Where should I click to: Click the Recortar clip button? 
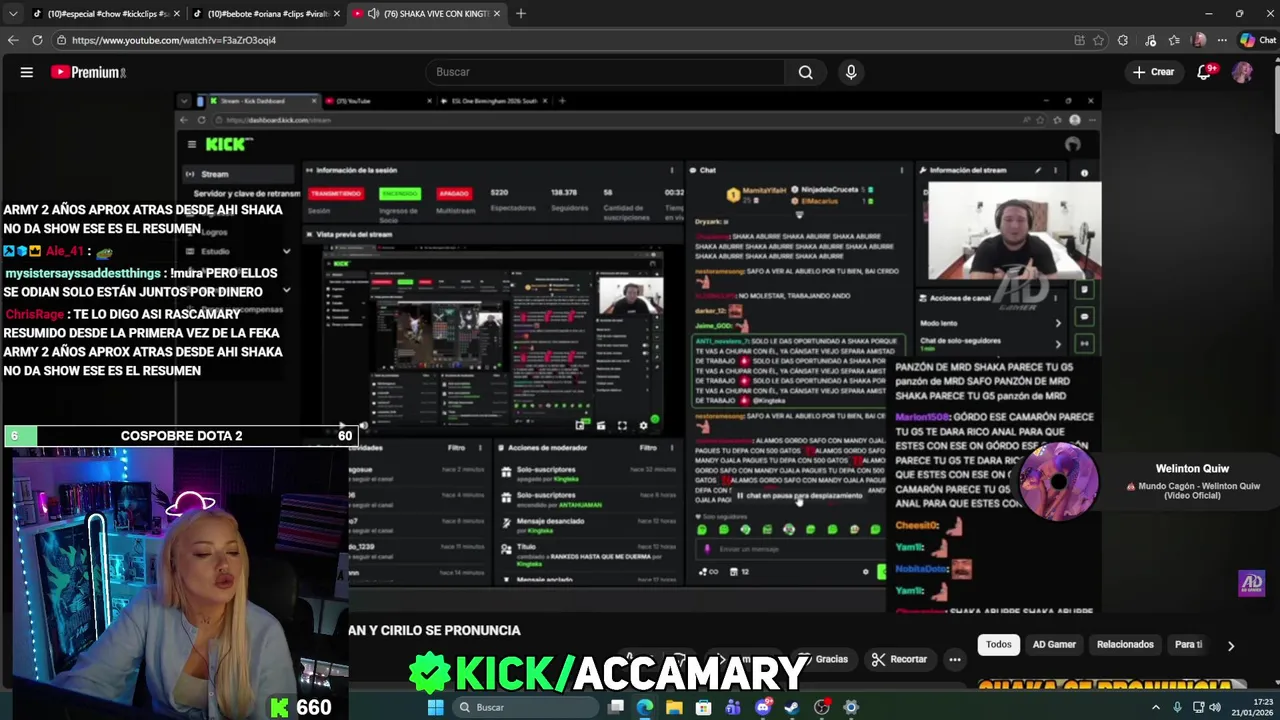[899, 659]
